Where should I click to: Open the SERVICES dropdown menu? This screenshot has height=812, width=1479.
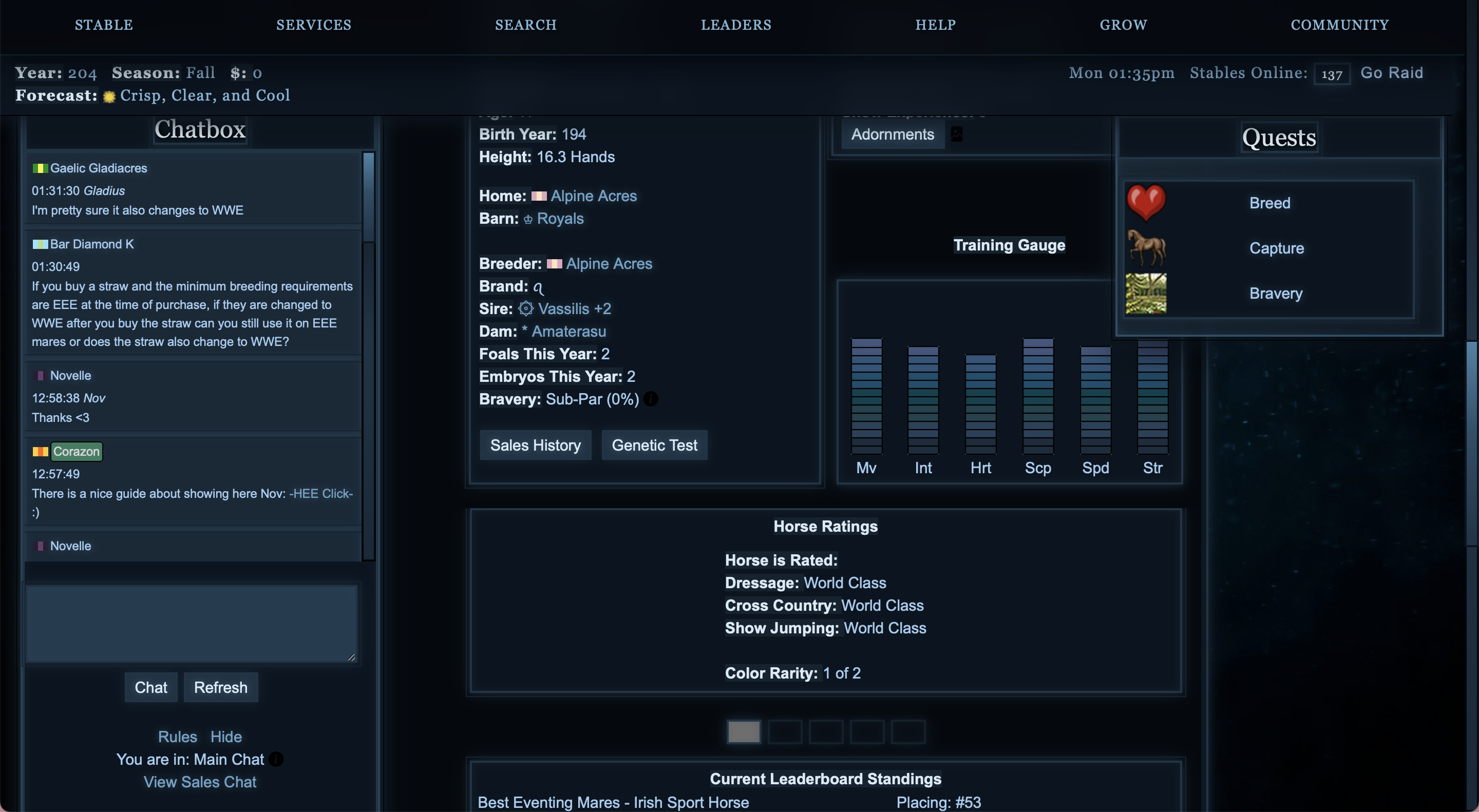(313, 25)
